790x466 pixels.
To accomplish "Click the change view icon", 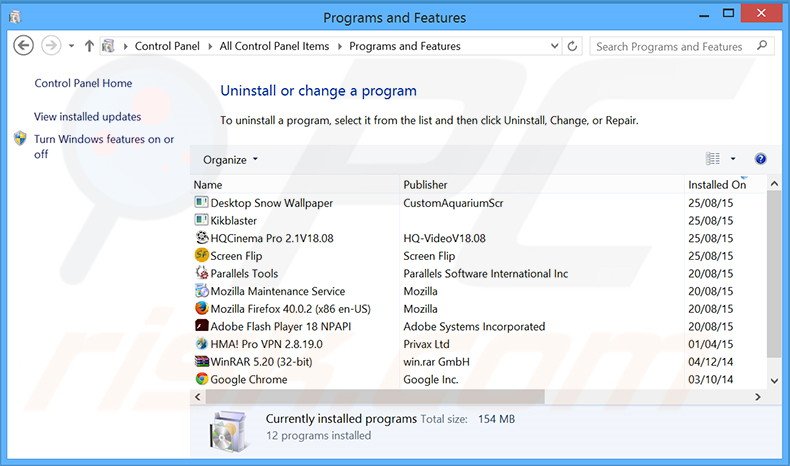I will click(x=712, y=159).
